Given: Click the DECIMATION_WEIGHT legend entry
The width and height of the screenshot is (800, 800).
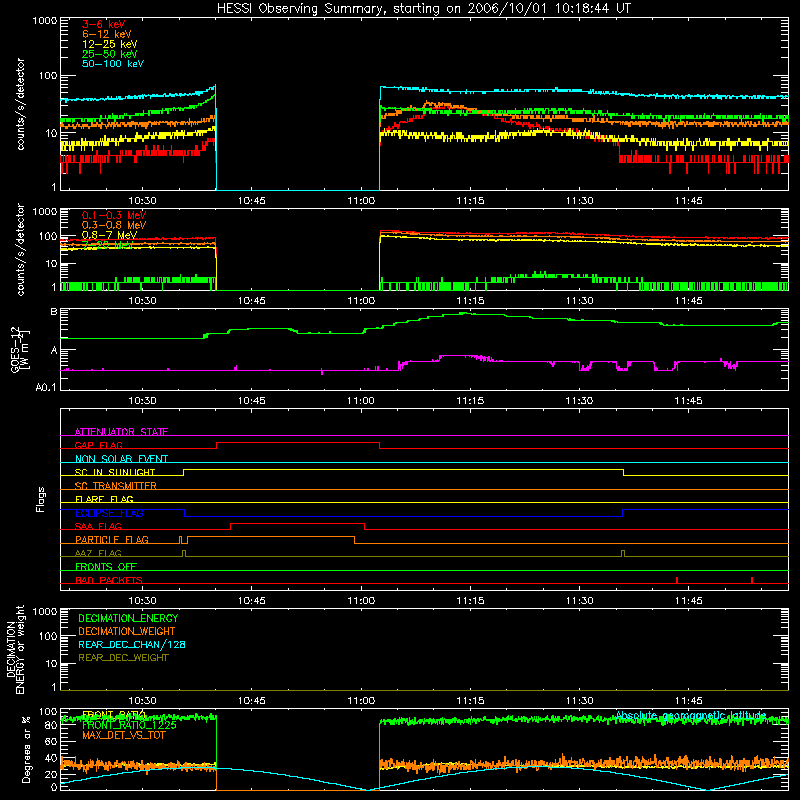Looking at the screenshot, I should (x=127, y=631).
